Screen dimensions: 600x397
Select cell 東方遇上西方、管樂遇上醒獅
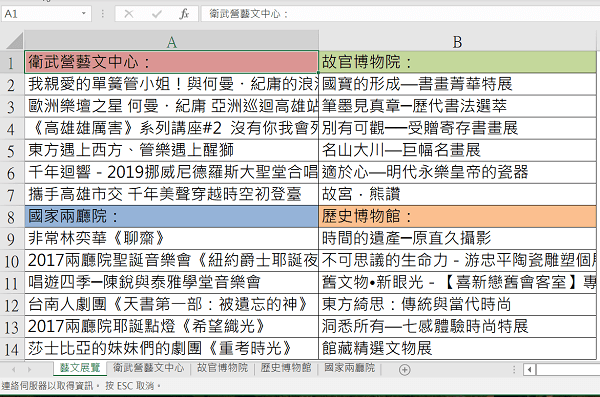coord(171,150)
